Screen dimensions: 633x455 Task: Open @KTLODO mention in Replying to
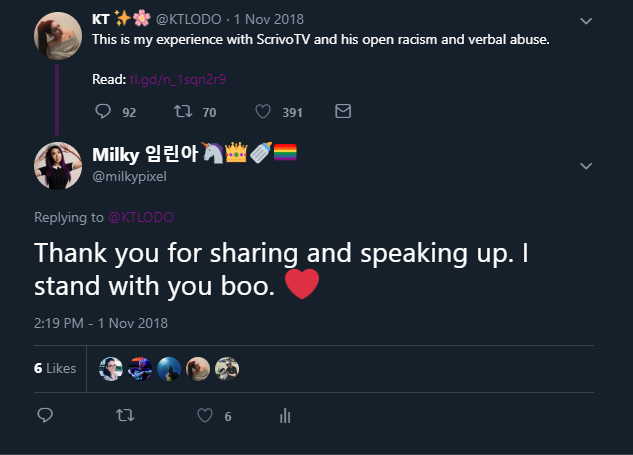(135, 217)
